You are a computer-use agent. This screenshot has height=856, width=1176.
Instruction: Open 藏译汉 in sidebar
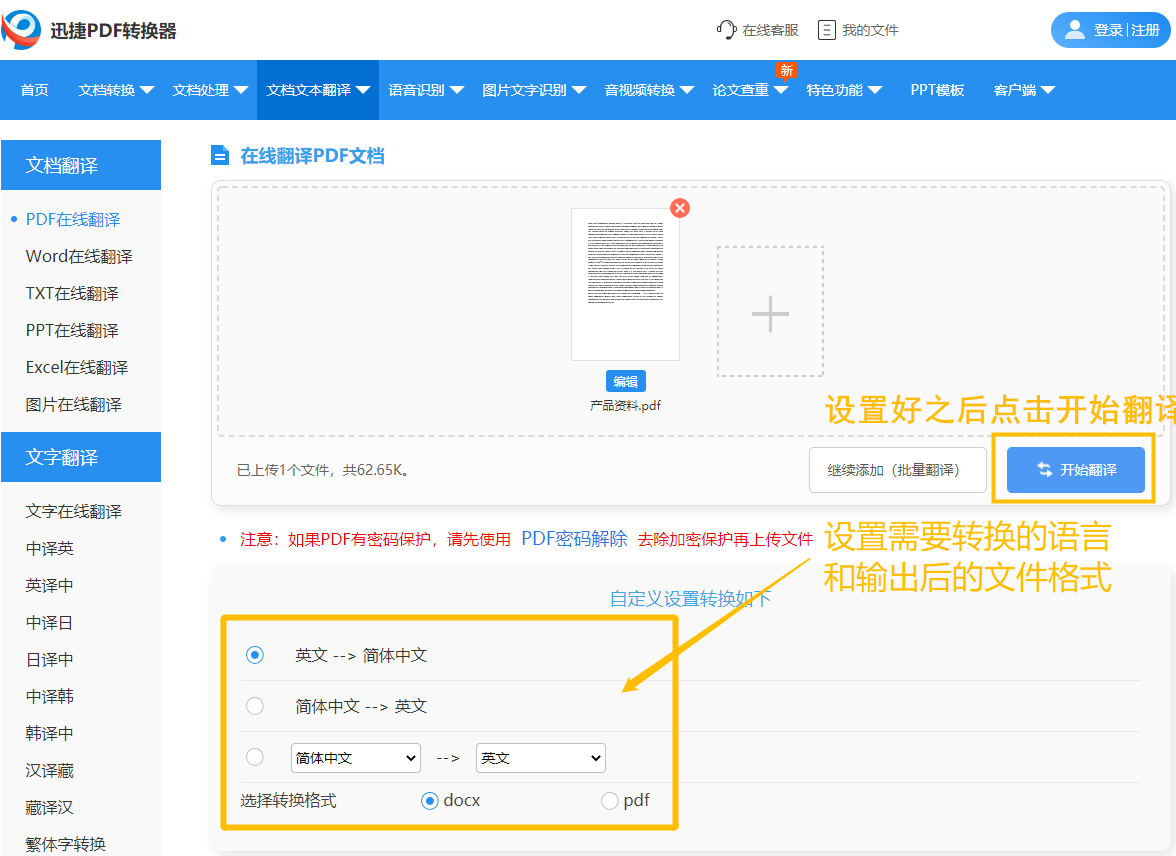(x=50, y=807)
